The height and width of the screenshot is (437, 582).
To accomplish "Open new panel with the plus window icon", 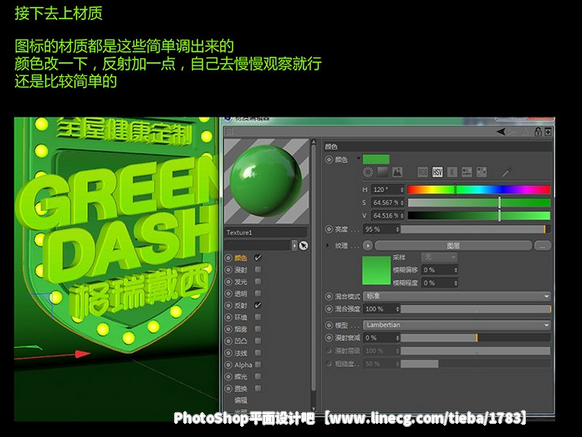I will click(x=548, y=132).
